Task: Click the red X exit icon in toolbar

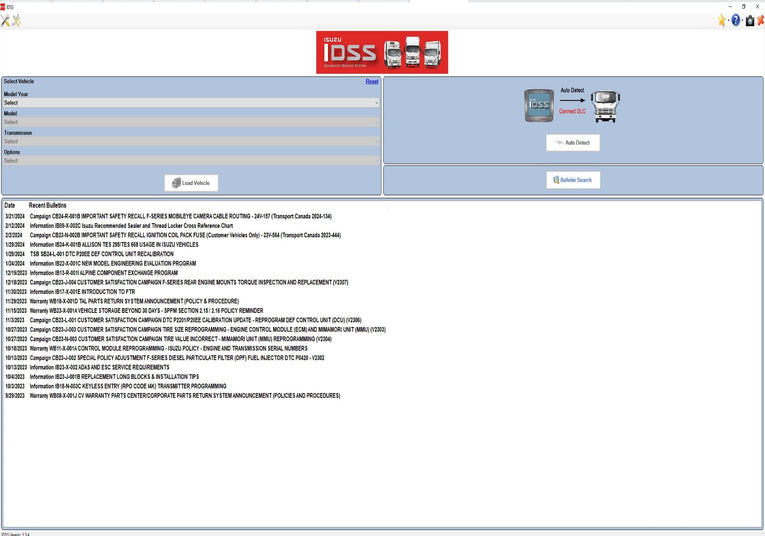Action: point(761,20)
